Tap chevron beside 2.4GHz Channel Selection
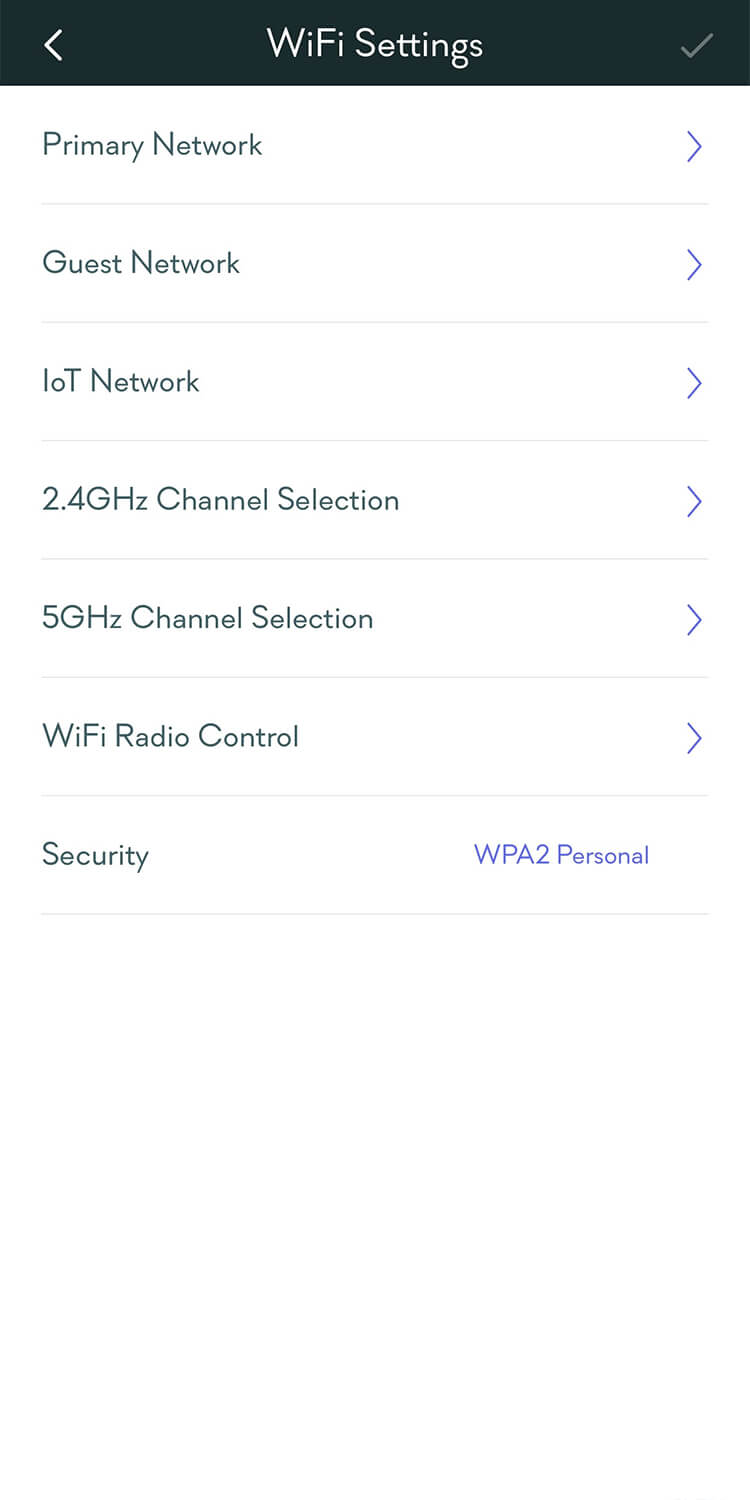 (694, 501)
